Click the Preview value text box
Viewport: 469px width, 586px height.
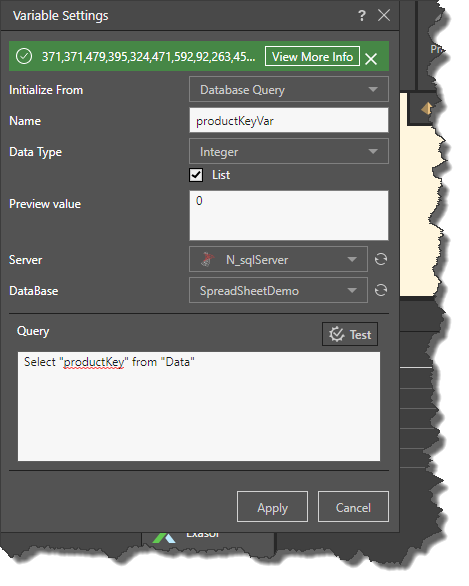(x=289, y=215)
